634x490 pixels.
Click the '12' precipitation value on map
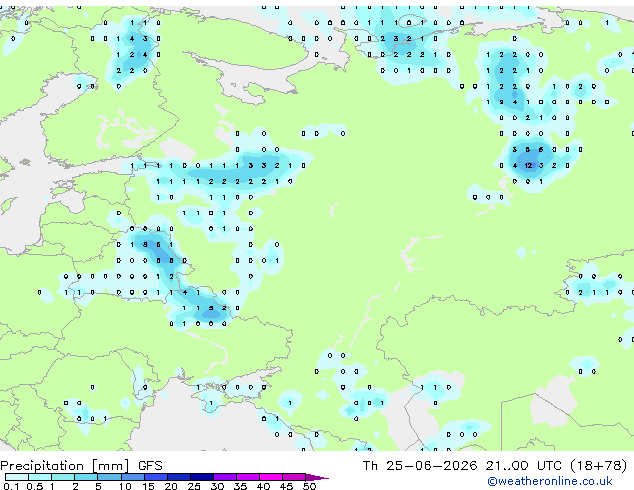click(x=528, y=165)
